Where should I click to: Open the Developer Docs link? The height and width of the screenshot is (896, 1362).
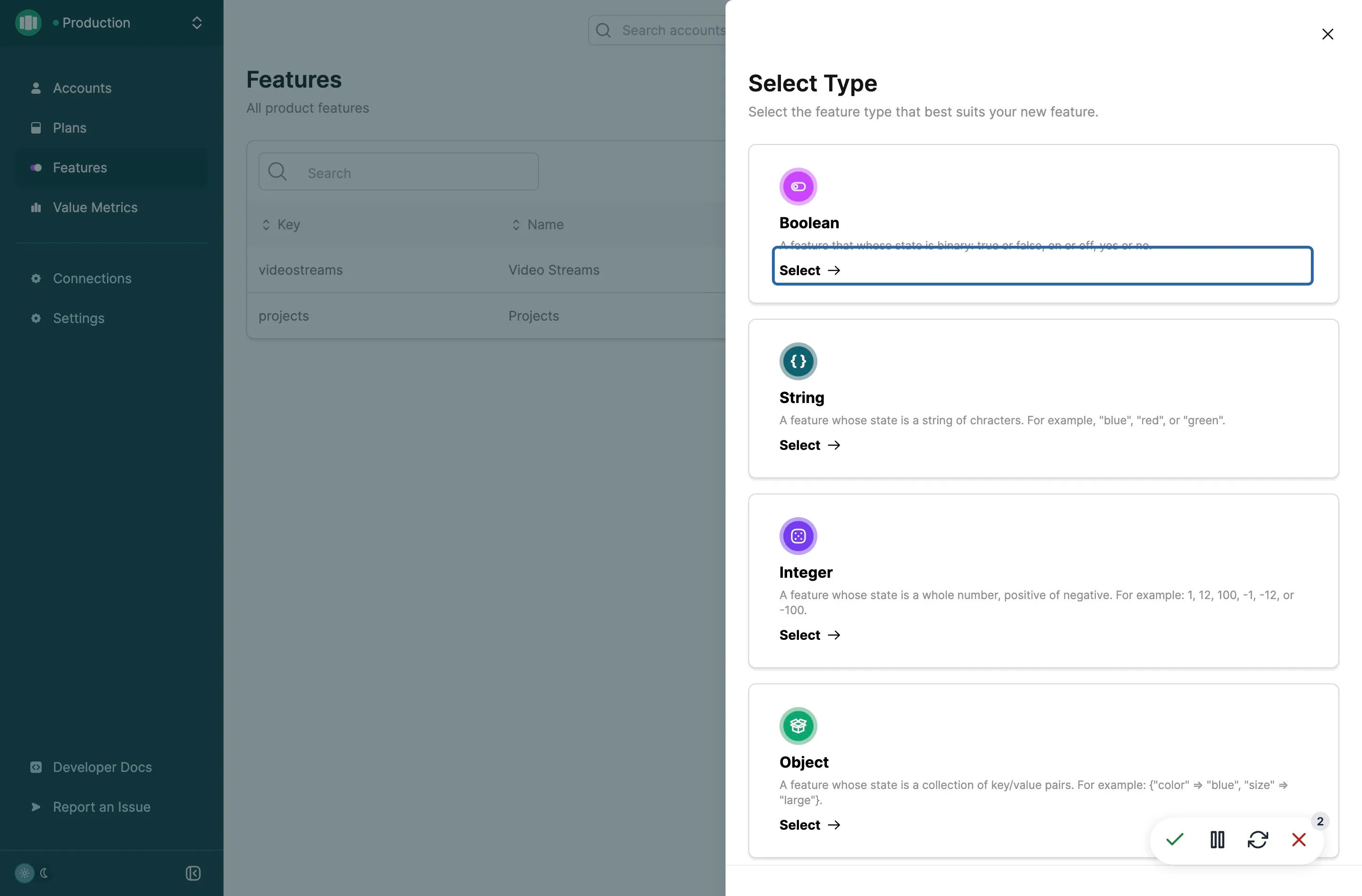[112, 767]
